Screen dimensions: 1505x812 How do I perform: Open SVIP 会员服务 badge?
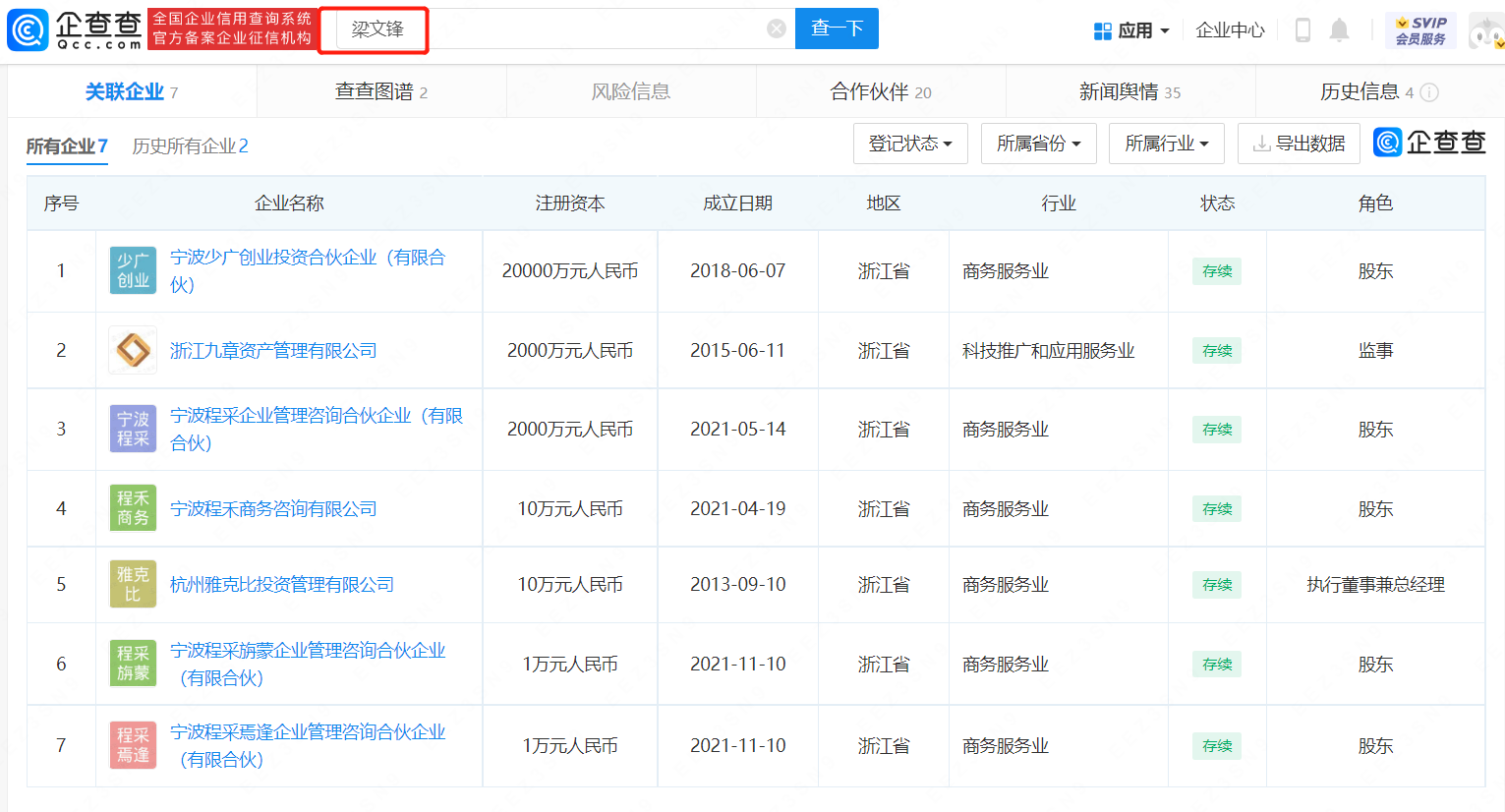click(x=1420, y=30)
